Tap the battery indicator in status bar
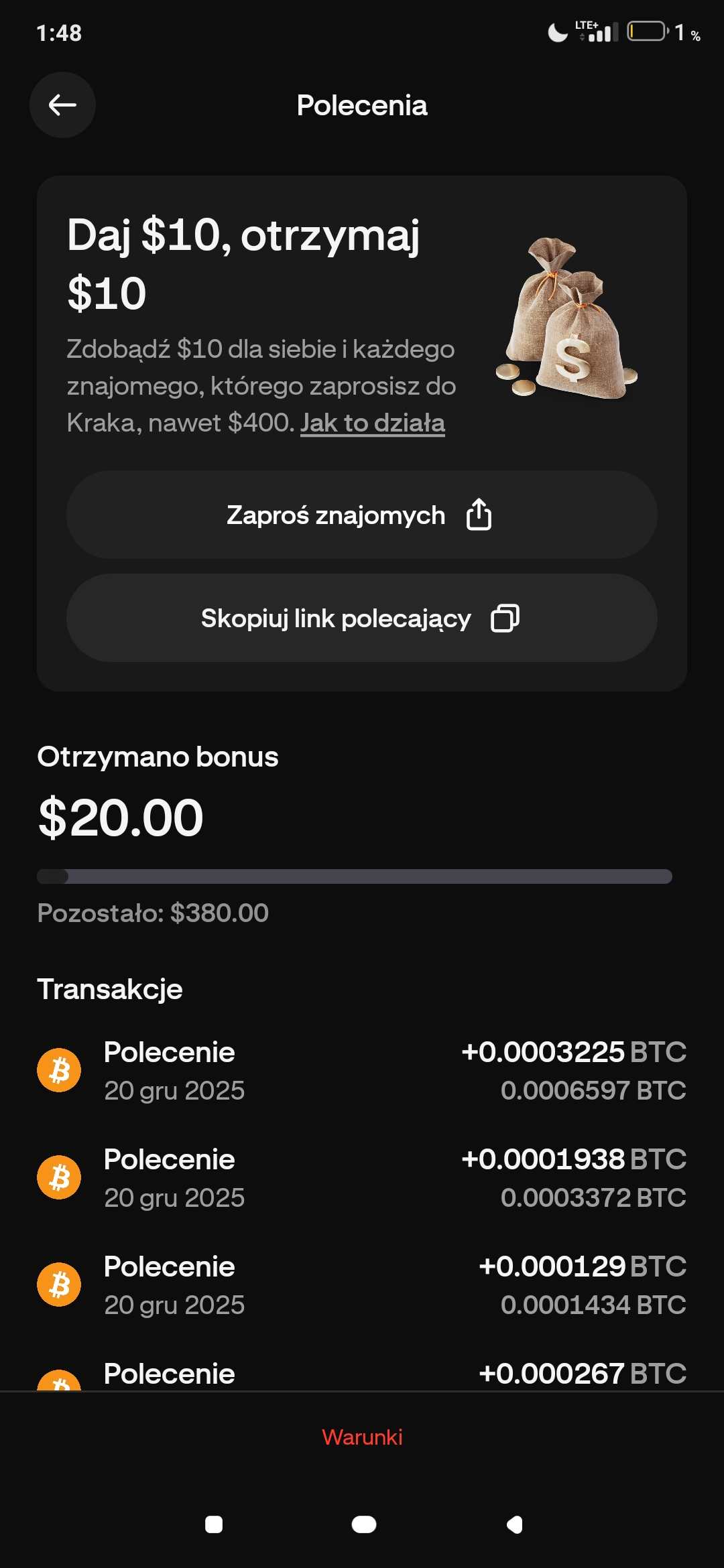The width and height of the screenshot is (724, 1568). click(x=647, y=31)
